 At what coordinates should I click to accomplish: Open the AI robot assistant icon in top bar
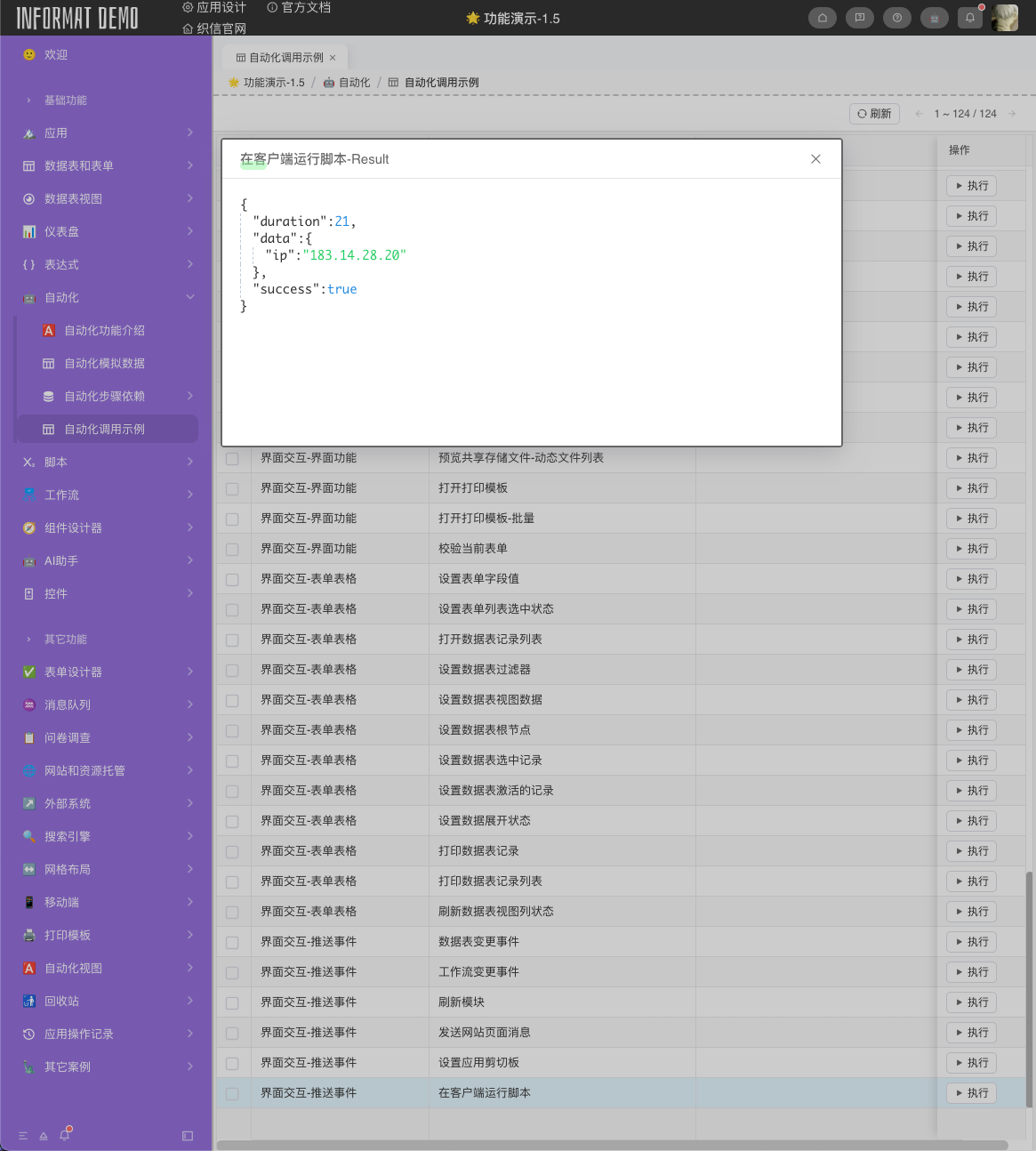[x=934, y=18]
